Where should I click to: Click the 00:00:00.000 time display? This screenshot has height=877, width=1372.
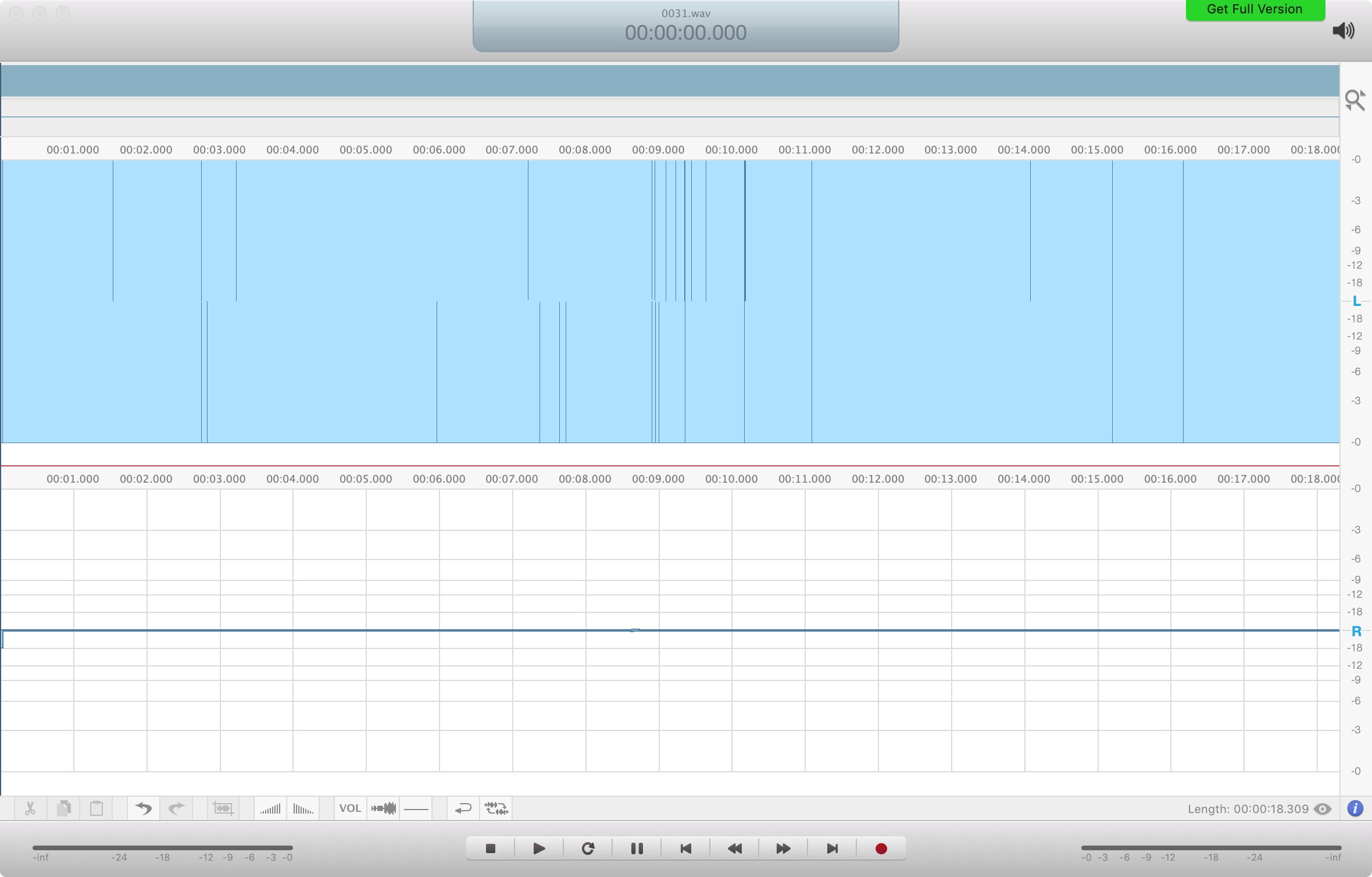685,33
